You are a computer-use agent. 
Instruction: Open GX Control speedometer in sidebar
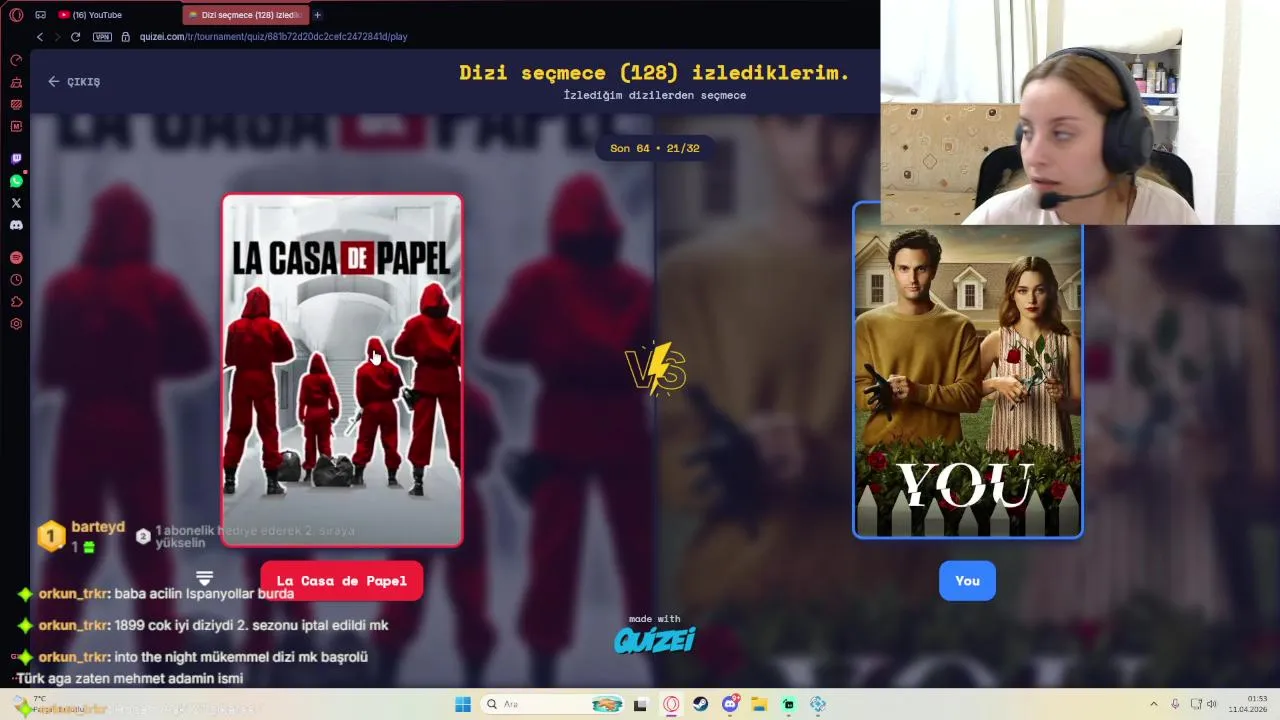pyautogui.click(x=16, y=60)
